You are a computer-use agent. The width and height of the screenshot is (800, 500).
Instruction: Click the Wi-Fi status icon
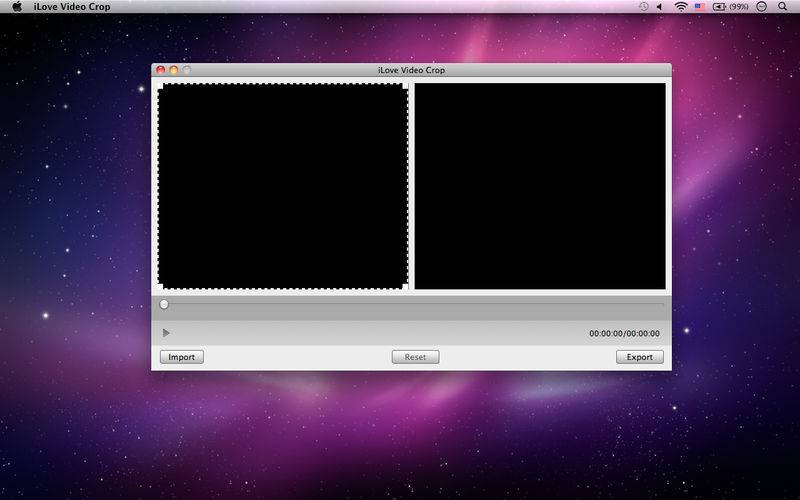pos(681,7)
